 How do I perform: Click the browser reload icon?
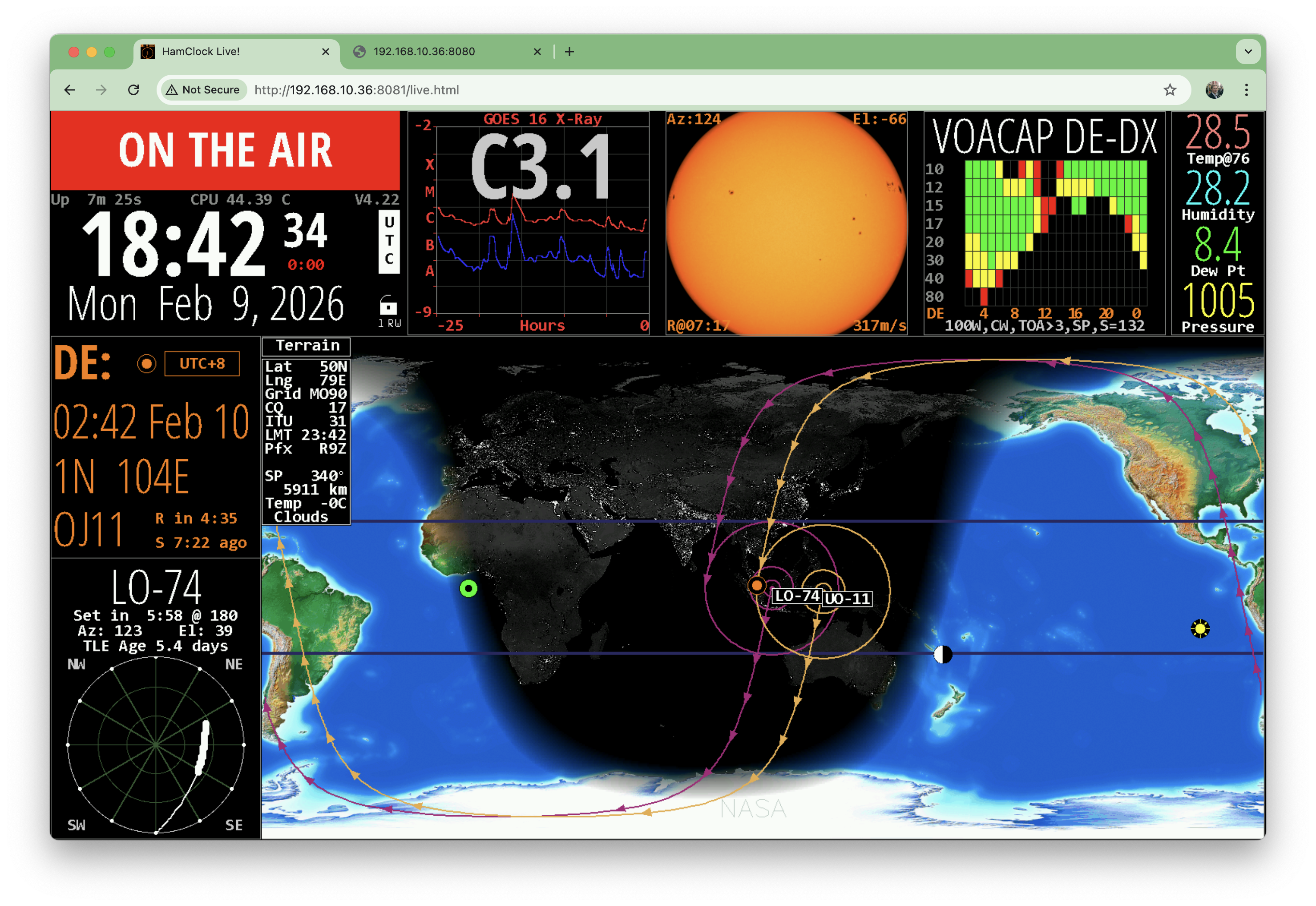(x=134, y=90)
